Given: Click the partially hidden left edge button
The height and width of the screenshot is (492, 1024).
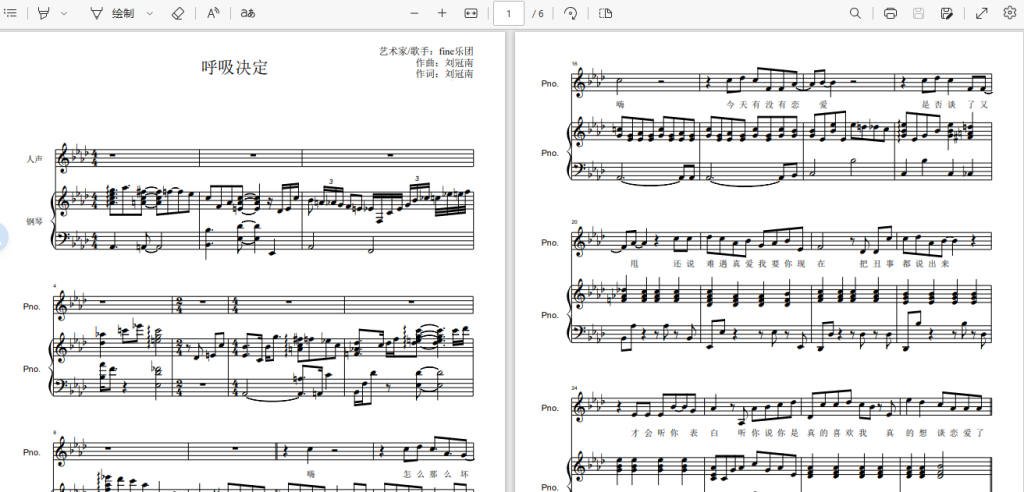Looking at the screenshot, I should pos(3,238).
